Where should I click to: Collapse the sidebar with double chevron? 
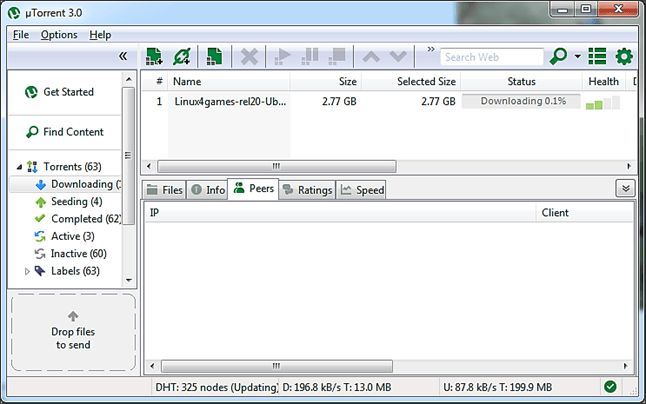tap(123, 56)
